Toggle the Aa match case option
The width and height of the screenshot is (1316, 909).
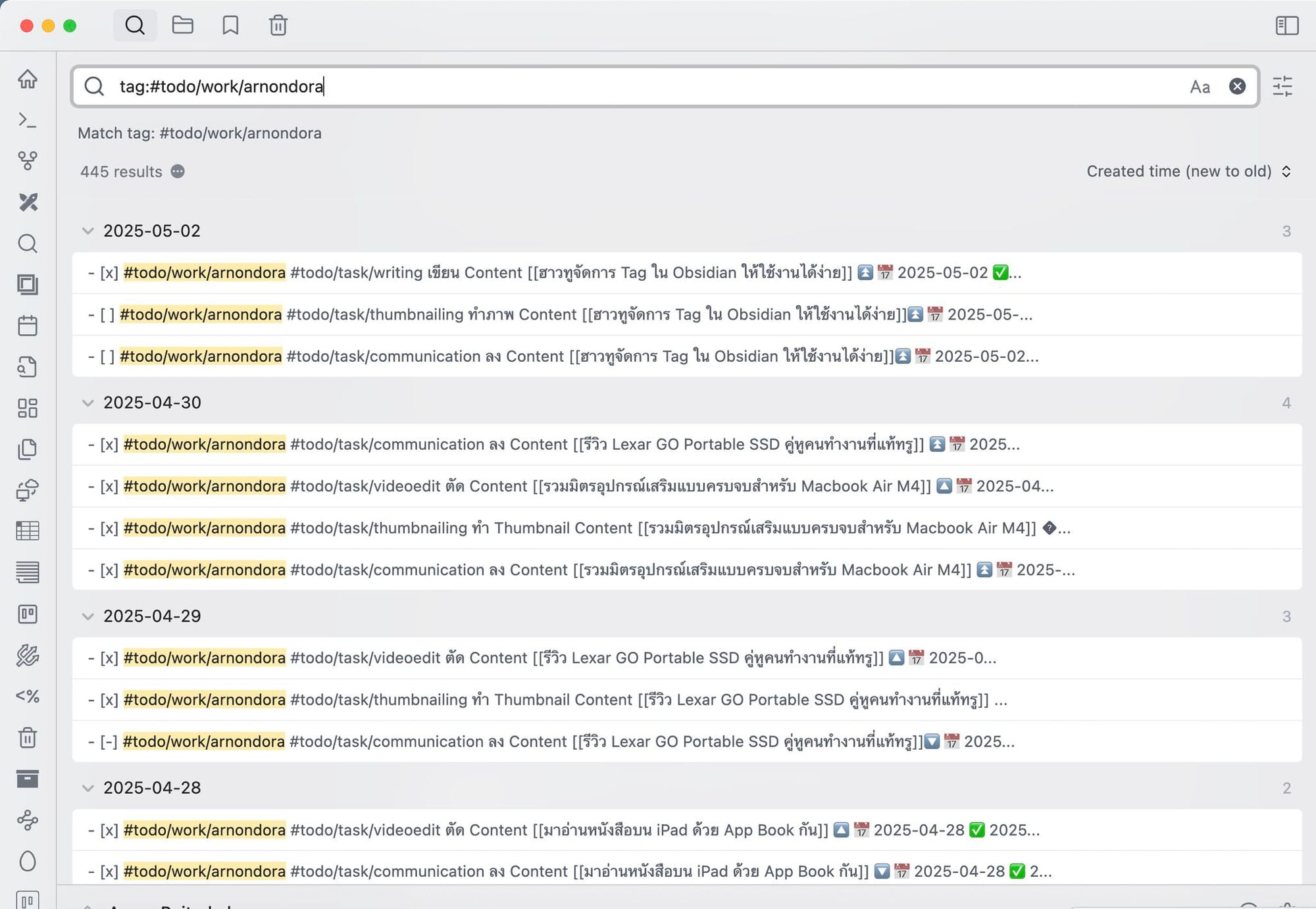1200,87
